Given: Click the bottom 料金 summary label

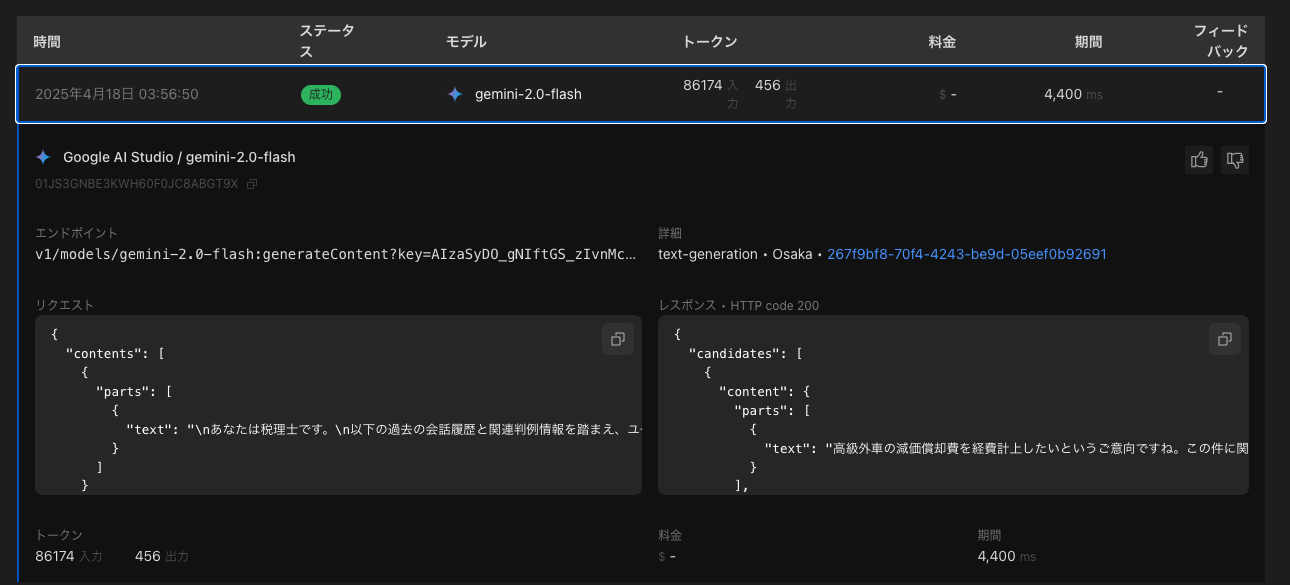Looking at the screenshot, I should click(670, 535).
